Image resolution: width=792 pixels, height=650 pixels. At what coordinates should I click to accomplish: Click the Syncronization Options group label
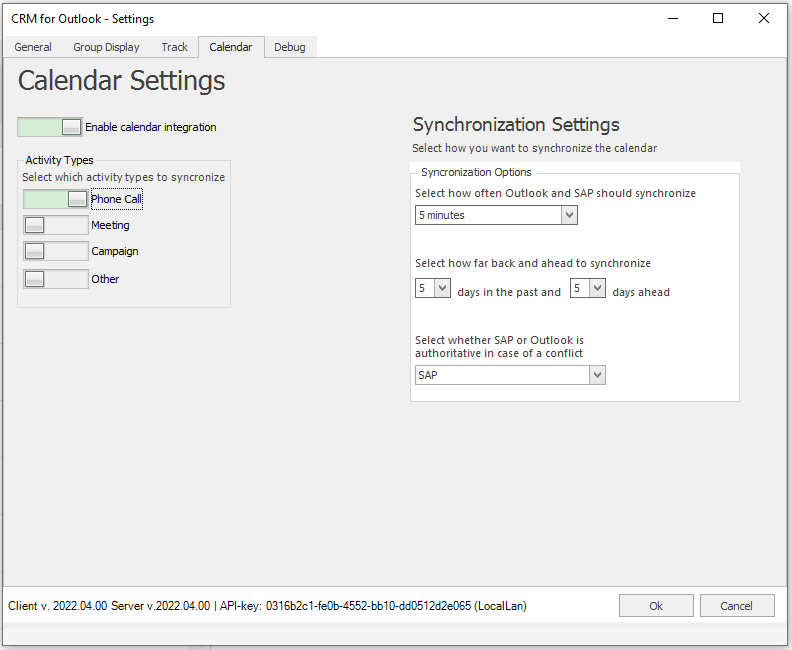pyautogui.click(x=476, y=172)
